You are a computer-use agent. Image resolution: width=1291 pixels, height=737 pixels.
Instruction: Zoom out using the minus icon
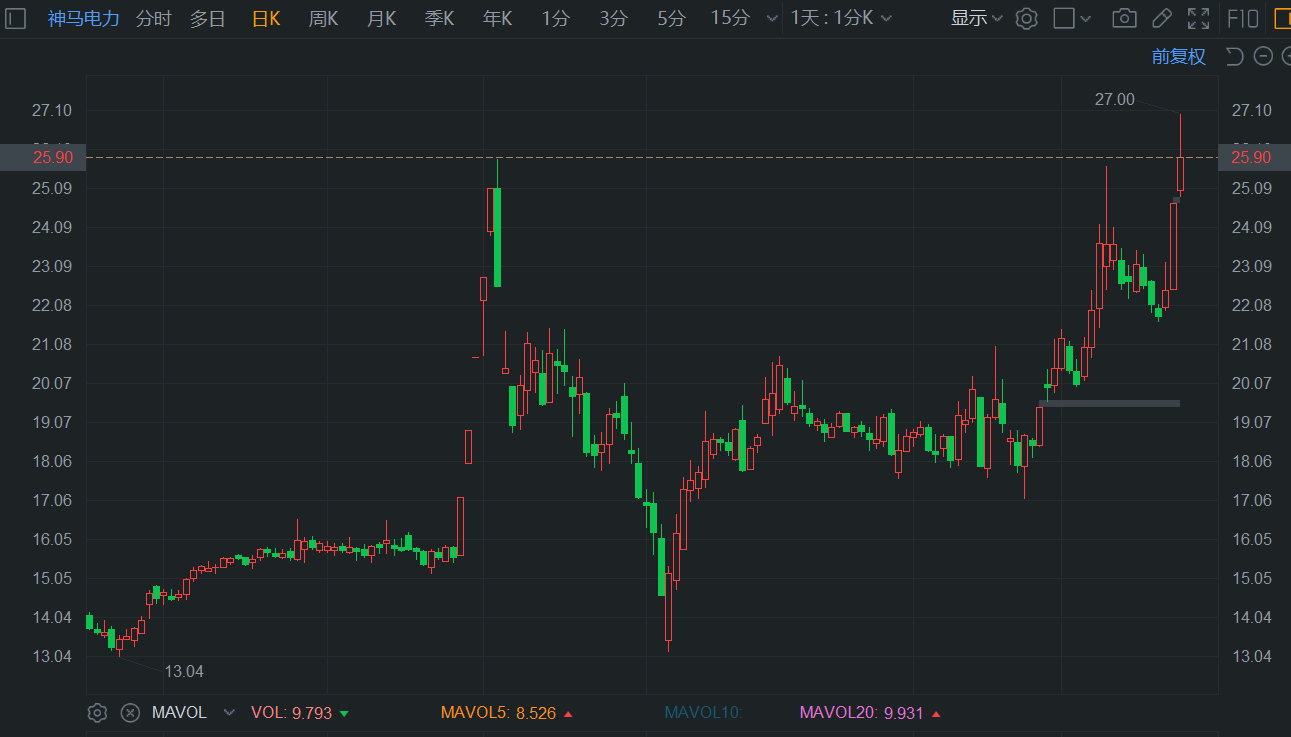[x=1262, y=56]
